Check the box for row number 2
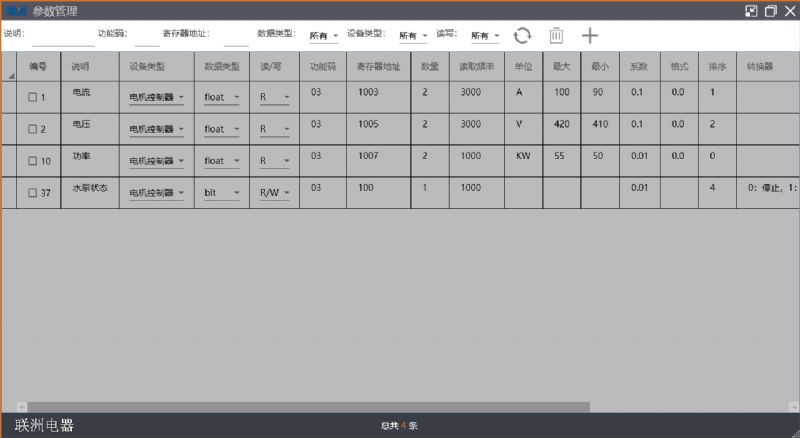800x438 pixels. (32, 129)
